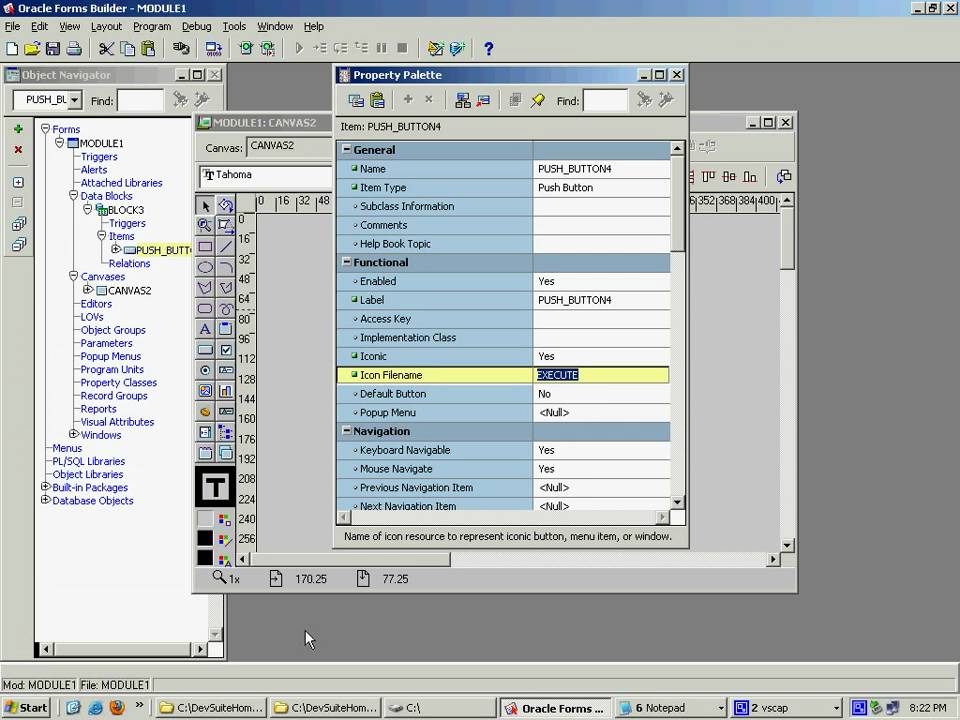This screenshot has width=960, height=720.
Task: Collapse the MODULE1 tree node
Action: pyautogui.click(x=59, y=143)
